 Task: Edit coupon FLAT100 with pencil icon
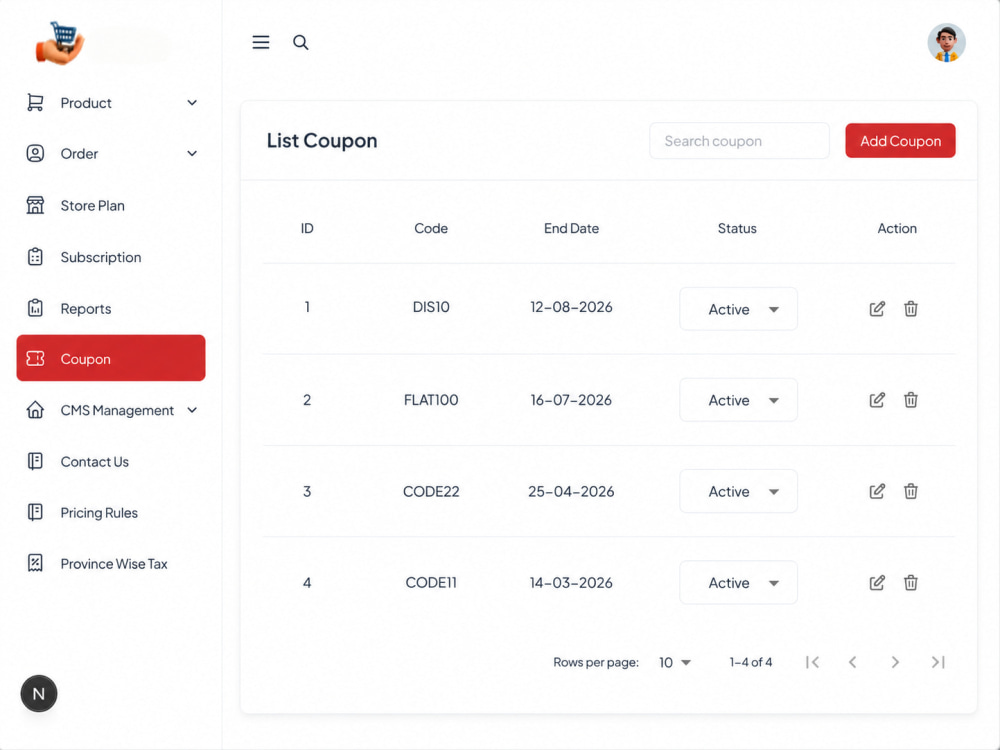[877, 400]
